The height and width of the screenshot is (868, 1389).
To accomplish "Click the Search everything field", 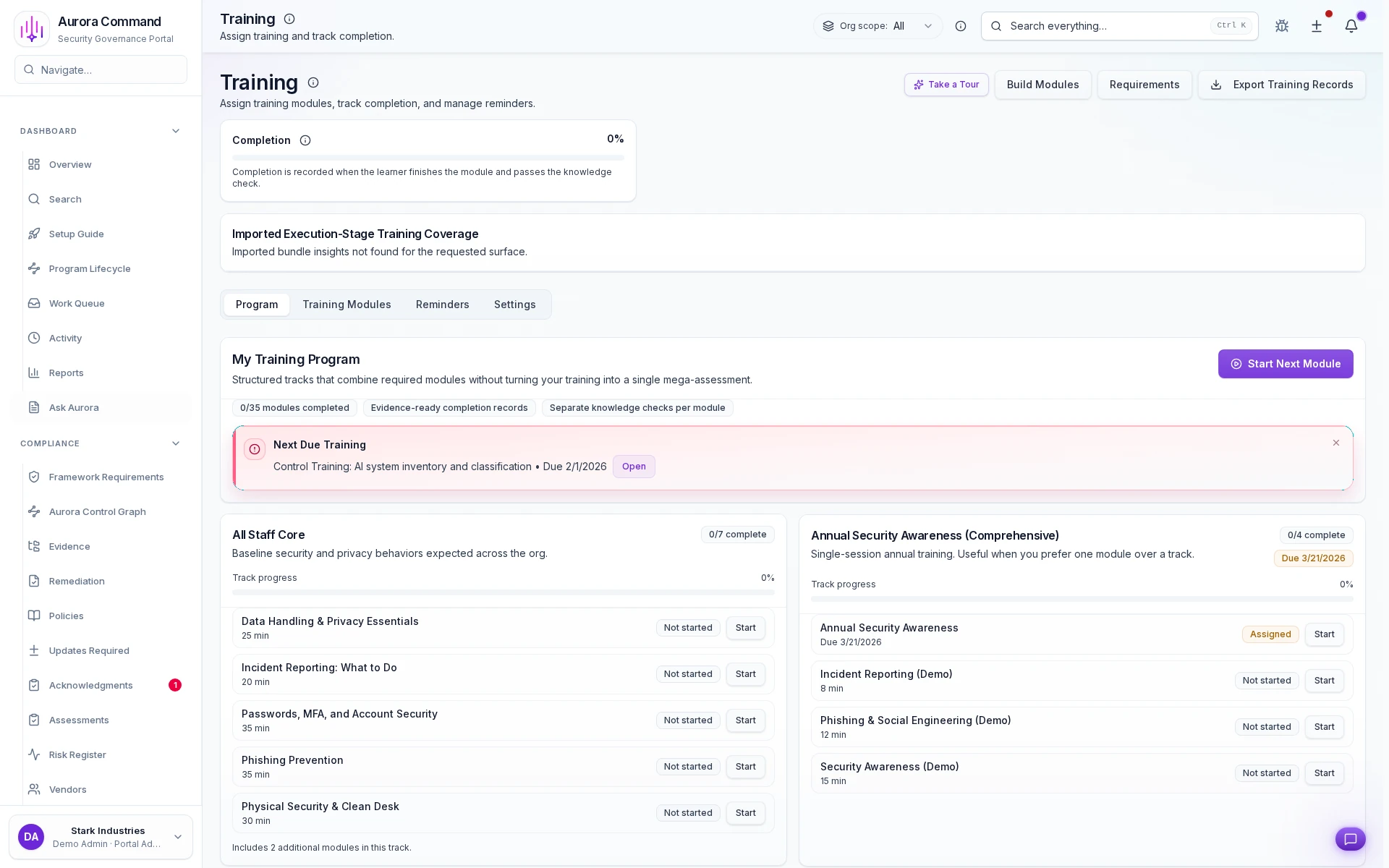I will pos(1118,26).
